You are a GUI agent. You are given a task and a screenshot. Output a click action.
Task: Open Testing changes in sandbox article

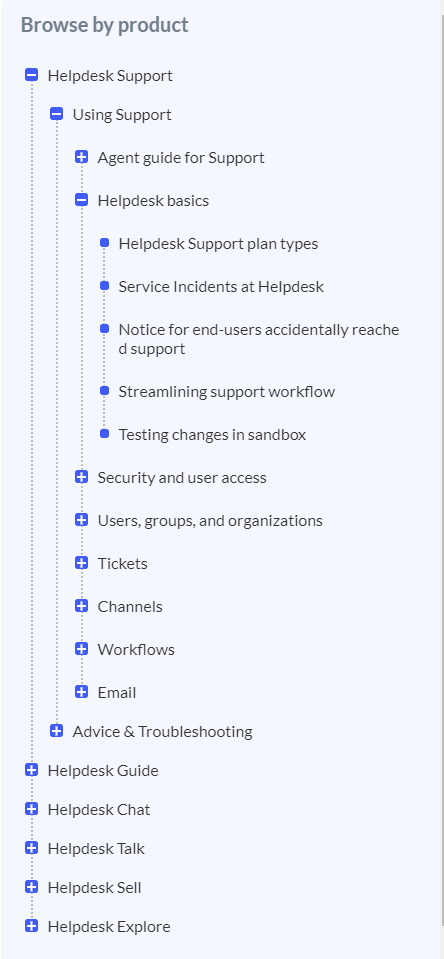click(x=212, y=434)
